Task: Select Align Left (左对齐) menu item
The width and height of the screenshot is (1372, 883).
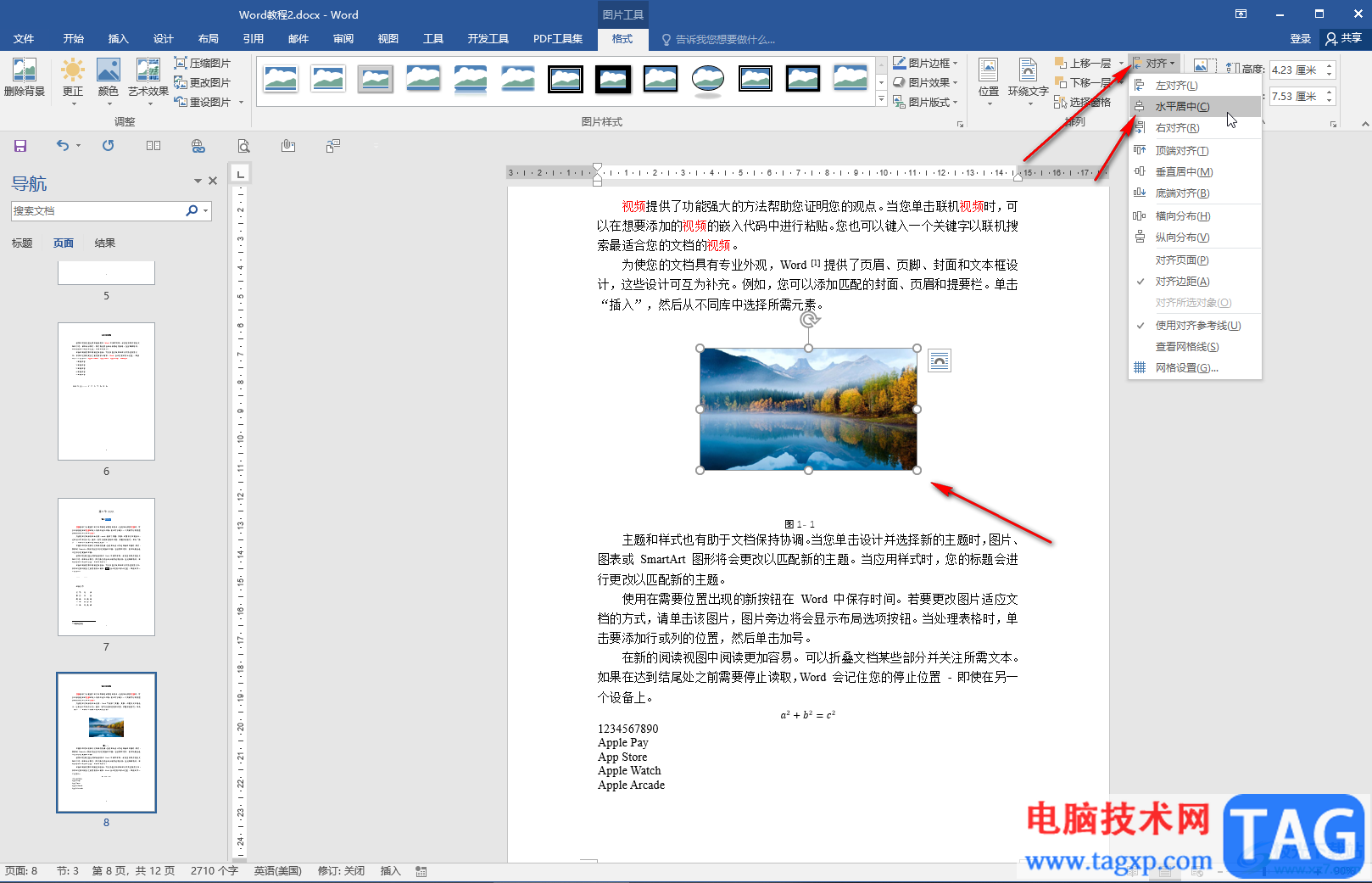Action: (x=1195, y=86)
